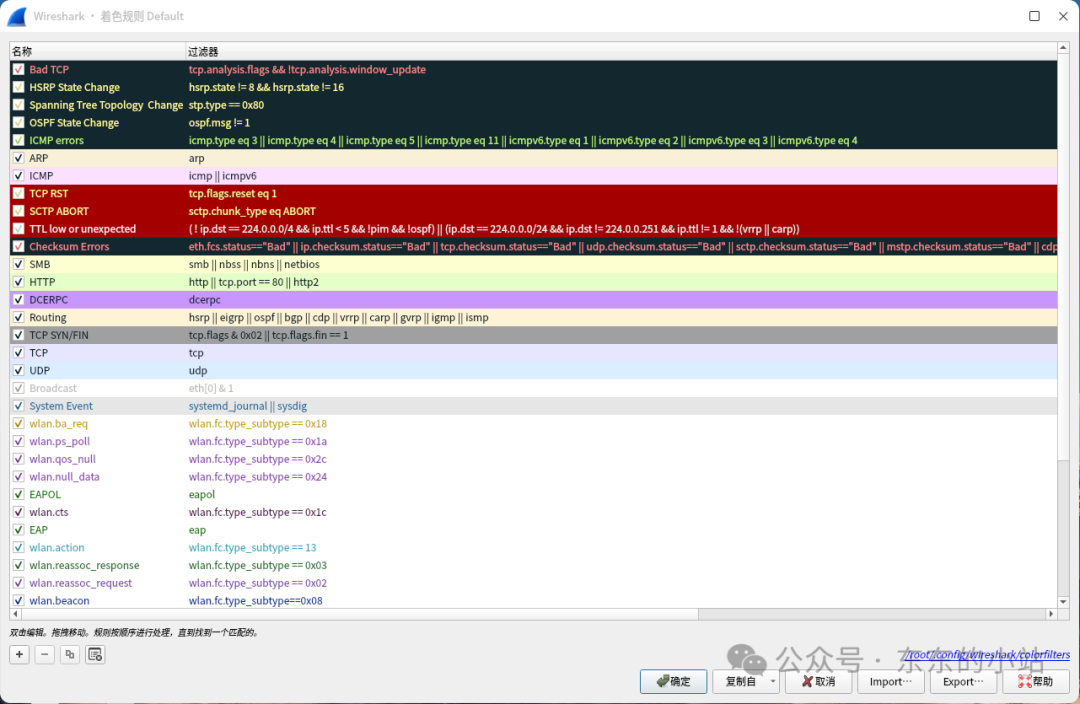
Task: Clear all coloring rules icon
Action: click(x=95, y=654)
